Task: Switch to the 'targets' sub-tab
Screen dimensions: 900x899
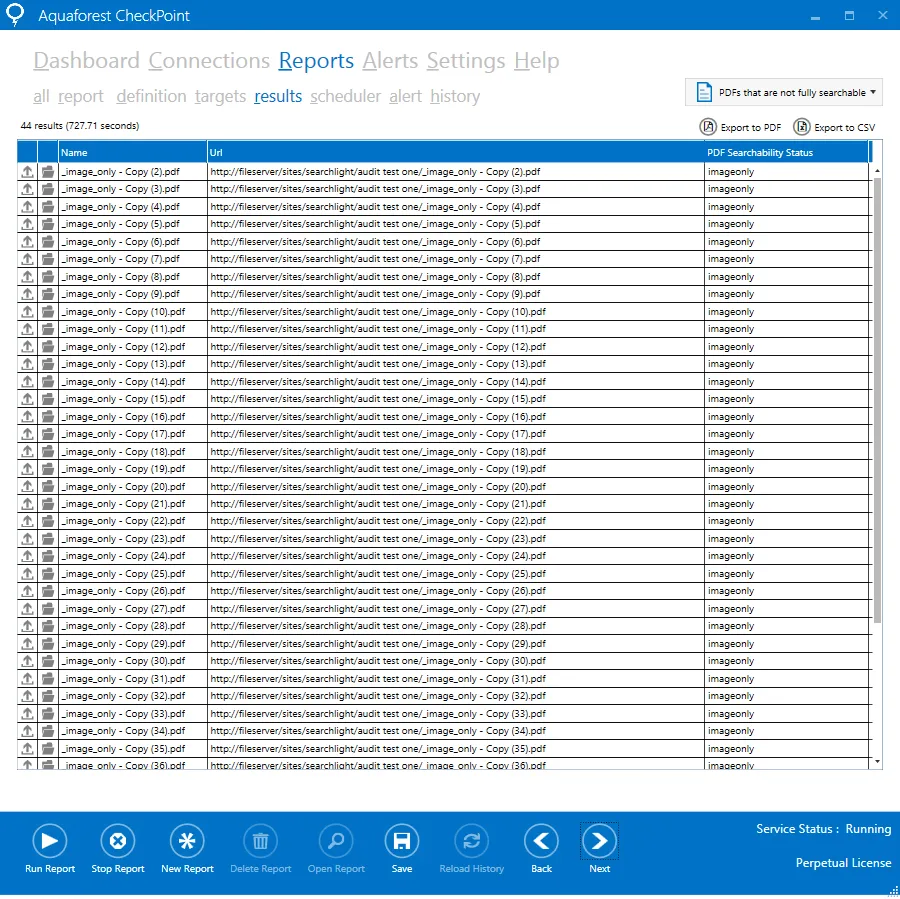Action: click(x=220, y=96)
